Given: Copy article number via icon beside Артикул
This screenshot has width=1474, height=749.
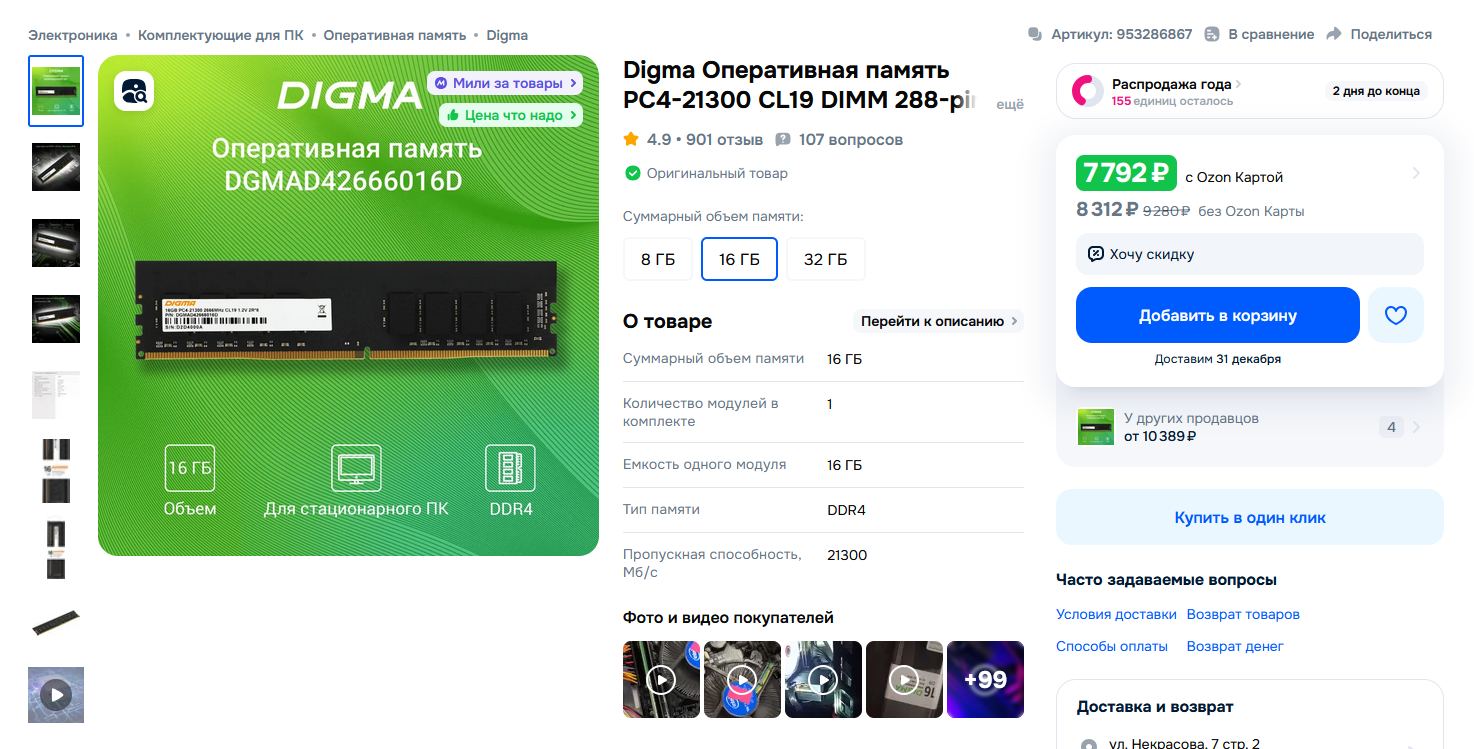Looking at the screenshot, I should 1035,34.
